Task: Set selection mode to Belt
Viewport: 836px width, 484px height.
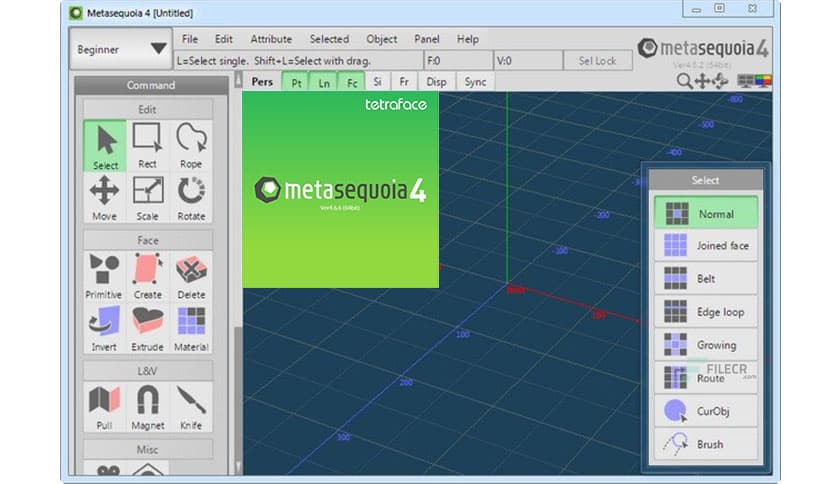Action: click(x=705, y=279)
